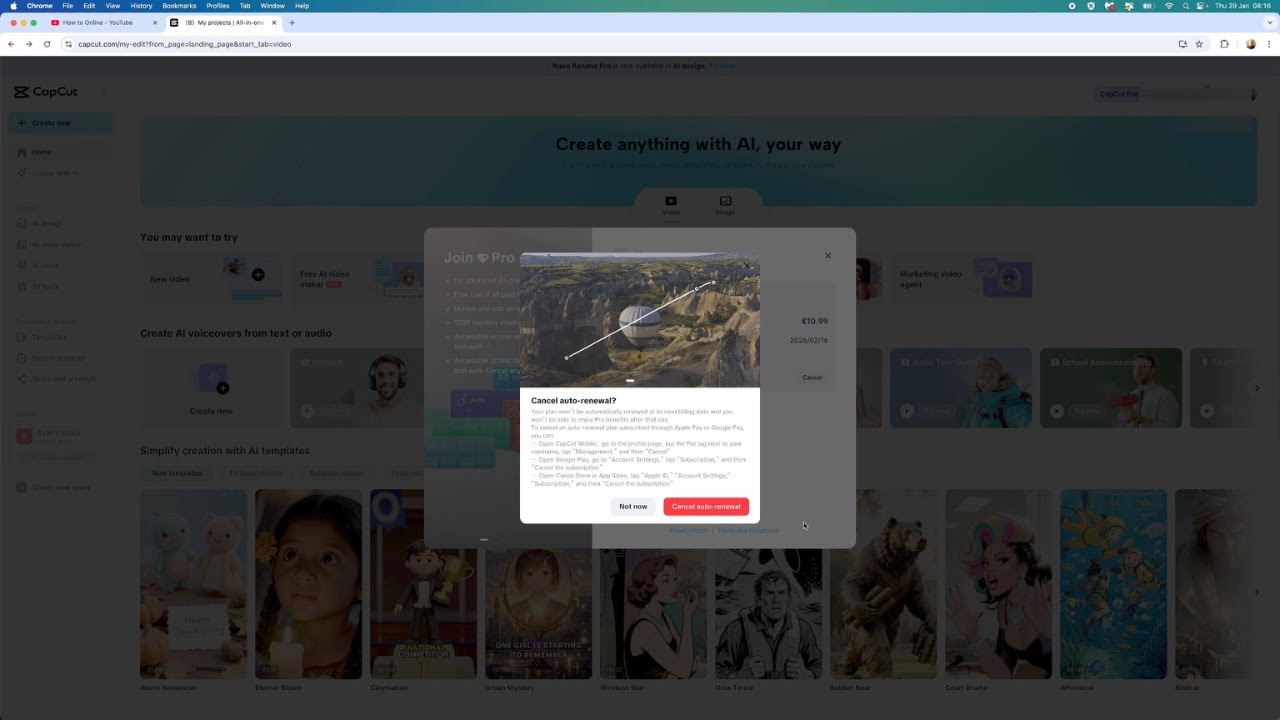The width and height of the screenshot is (1280, 720).
Task: Reload the CapCut page
Action: pyautogui.click(x=46, y=44)
